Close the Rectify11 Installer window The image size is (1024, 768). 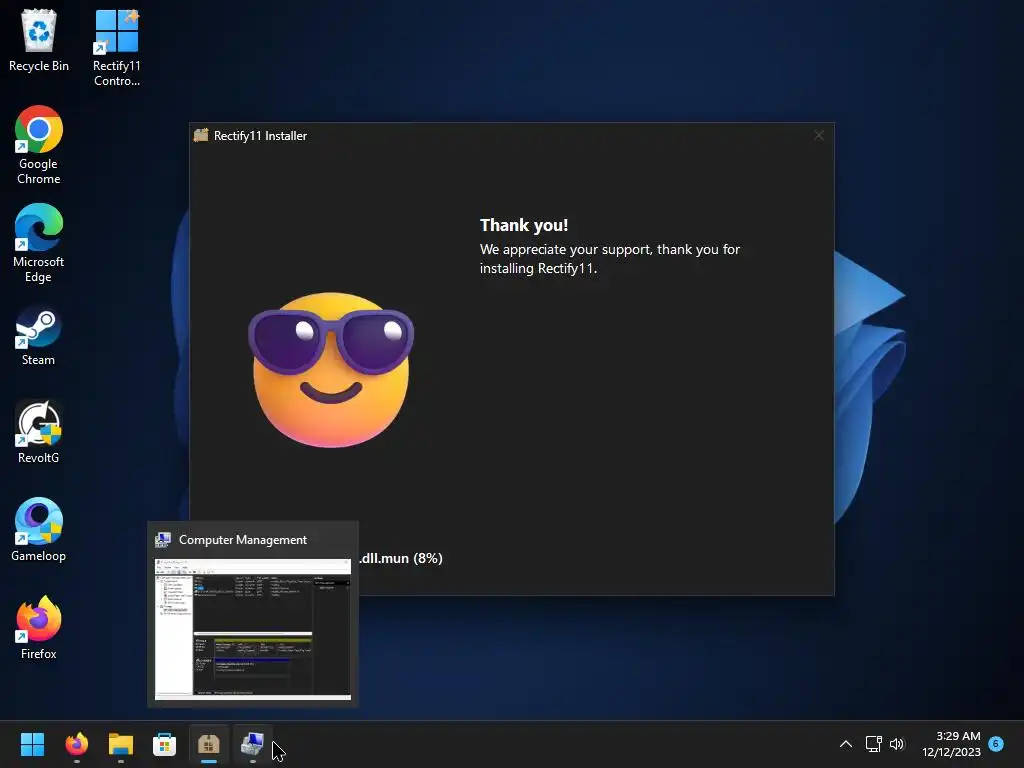[x=819, y=135]
